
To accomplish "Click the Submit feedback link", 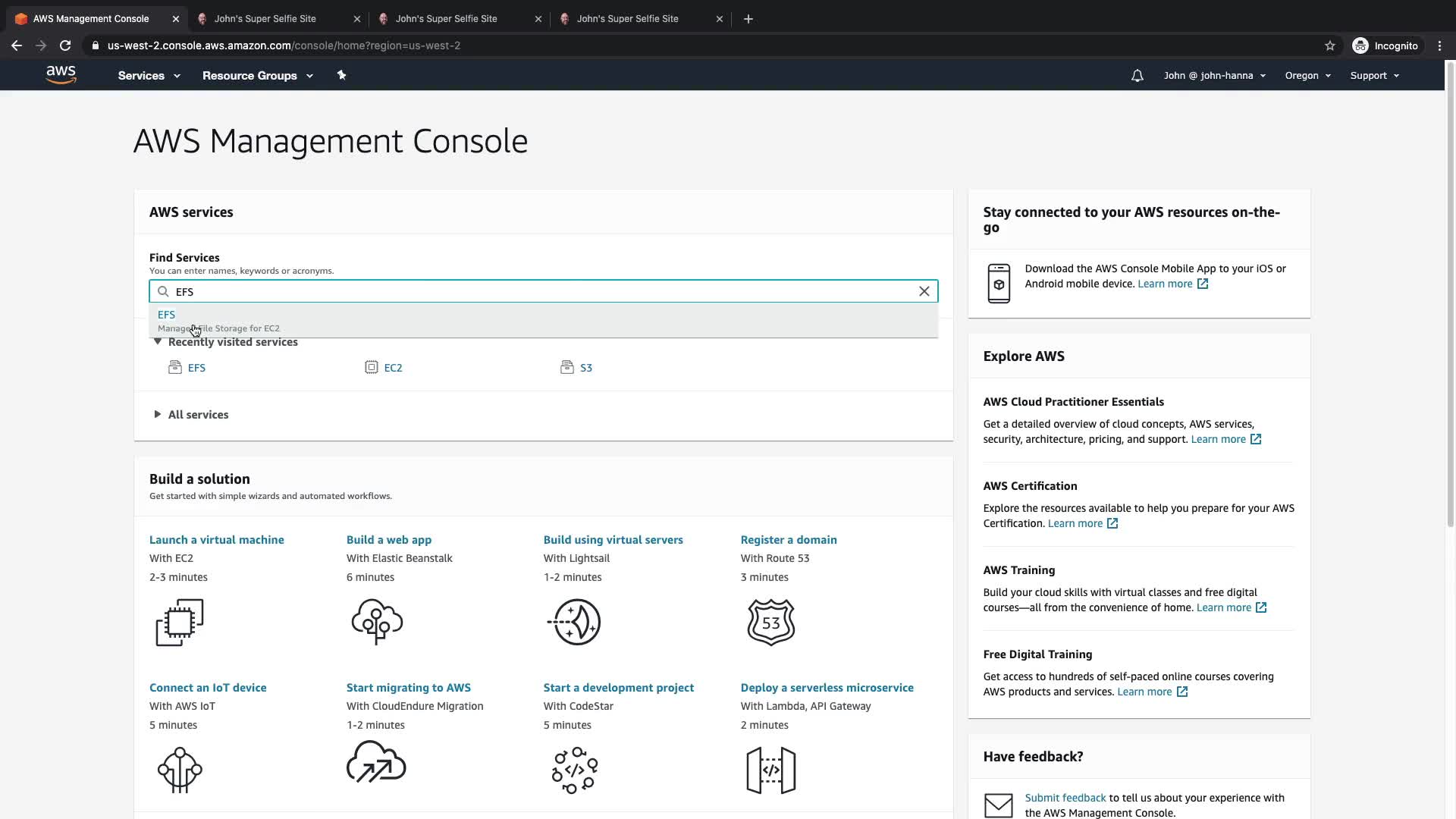I will coord(1065,798).
